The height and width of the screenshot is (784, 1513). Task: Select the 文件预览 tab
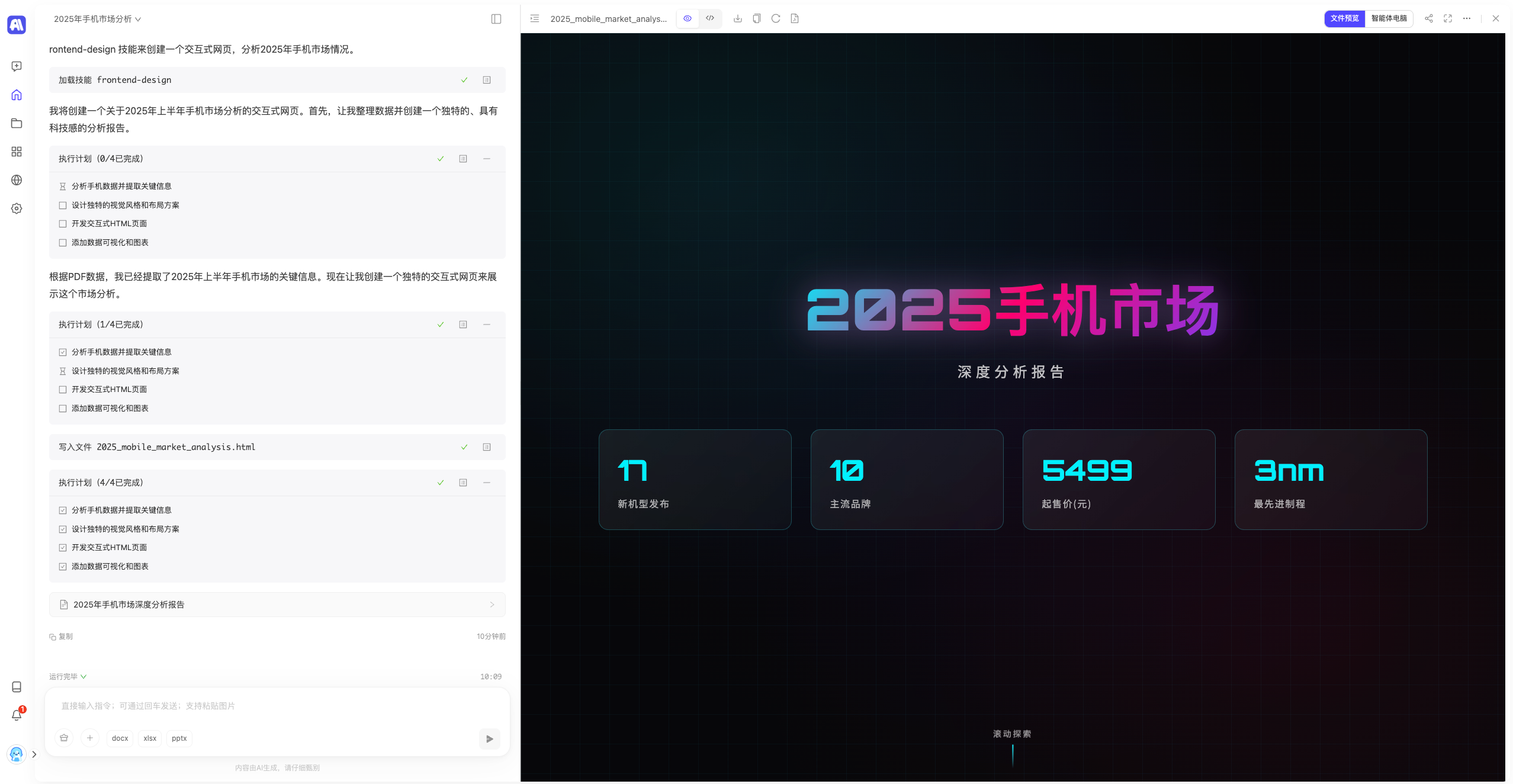pos(1344,18)
